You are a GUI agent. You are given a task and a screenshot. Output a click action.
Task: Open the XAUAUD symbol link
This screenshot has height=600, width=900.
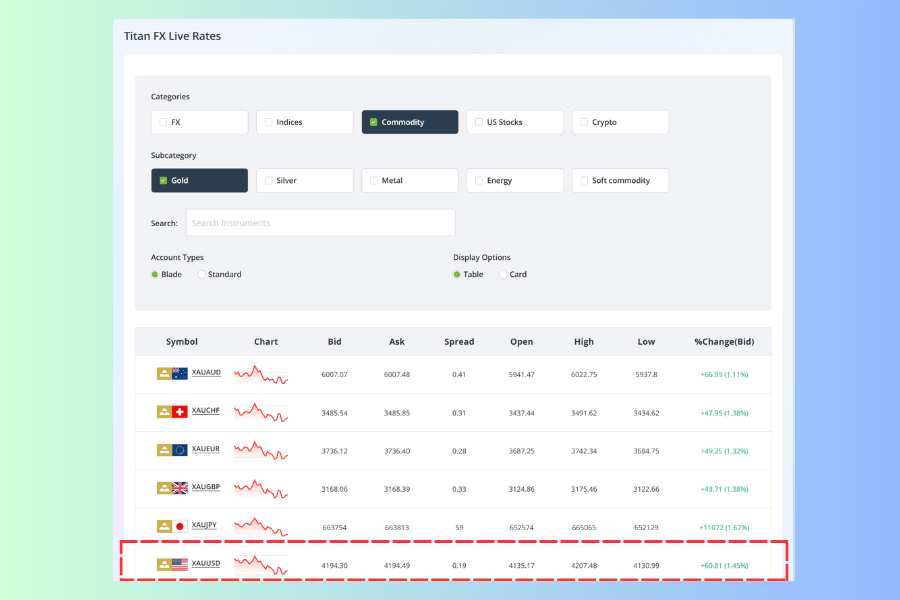206,373
